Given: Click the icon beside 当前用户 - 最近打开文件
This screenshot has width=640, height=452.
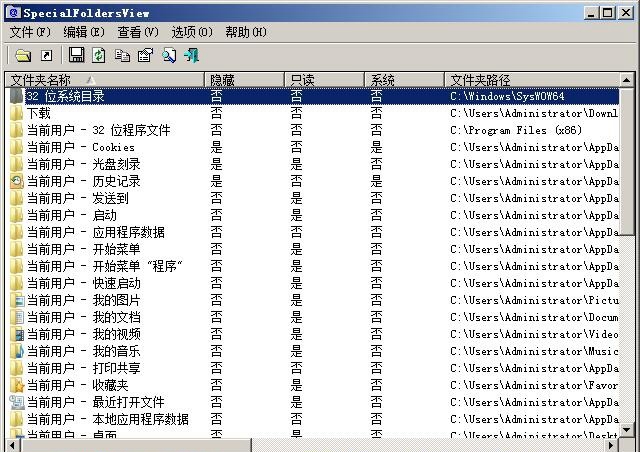Looking at the screenshot, I should click(x=17, y=402).
